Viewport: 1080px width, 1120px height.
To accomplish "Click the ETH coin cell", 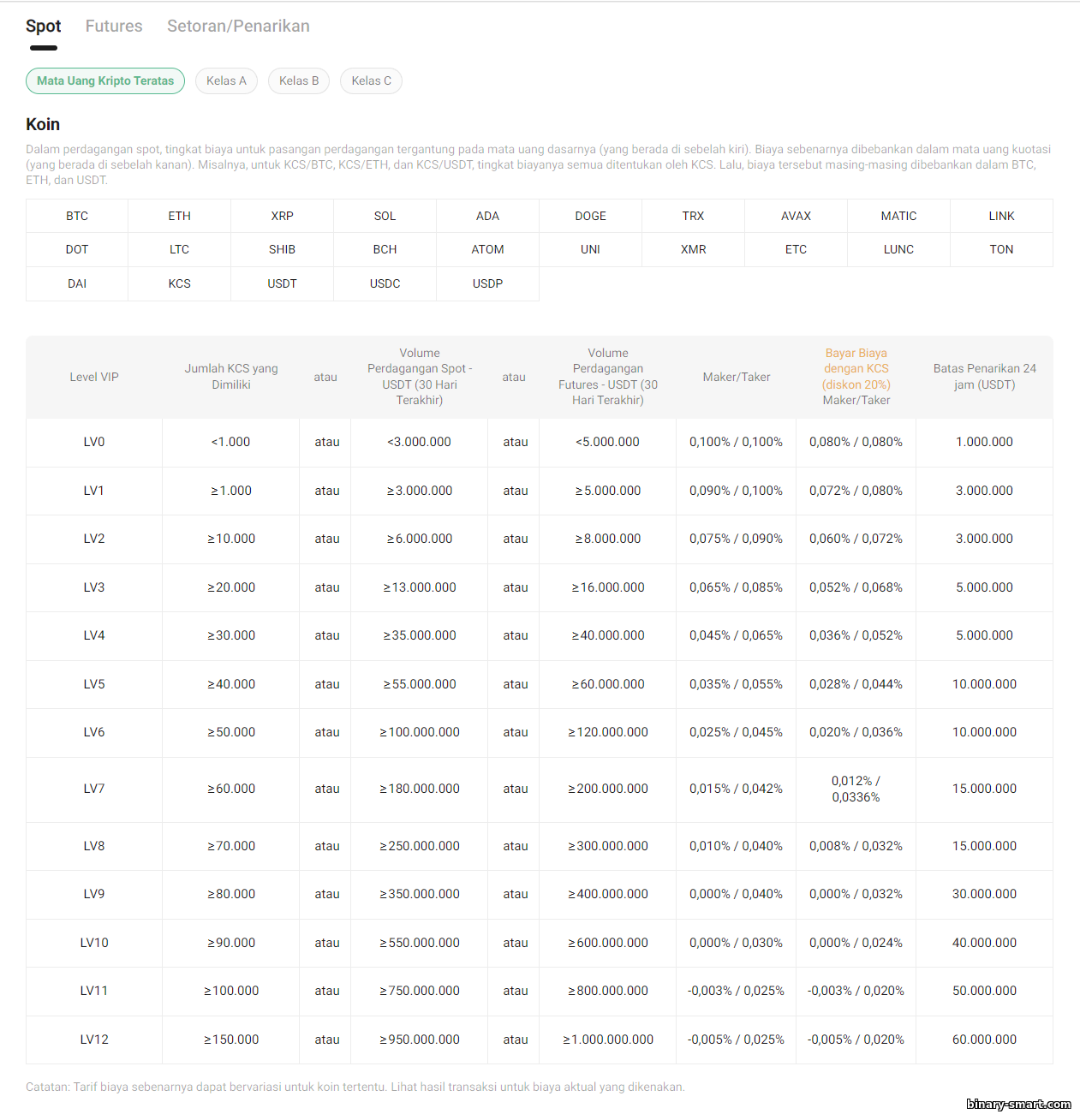I will pos(180,216).
